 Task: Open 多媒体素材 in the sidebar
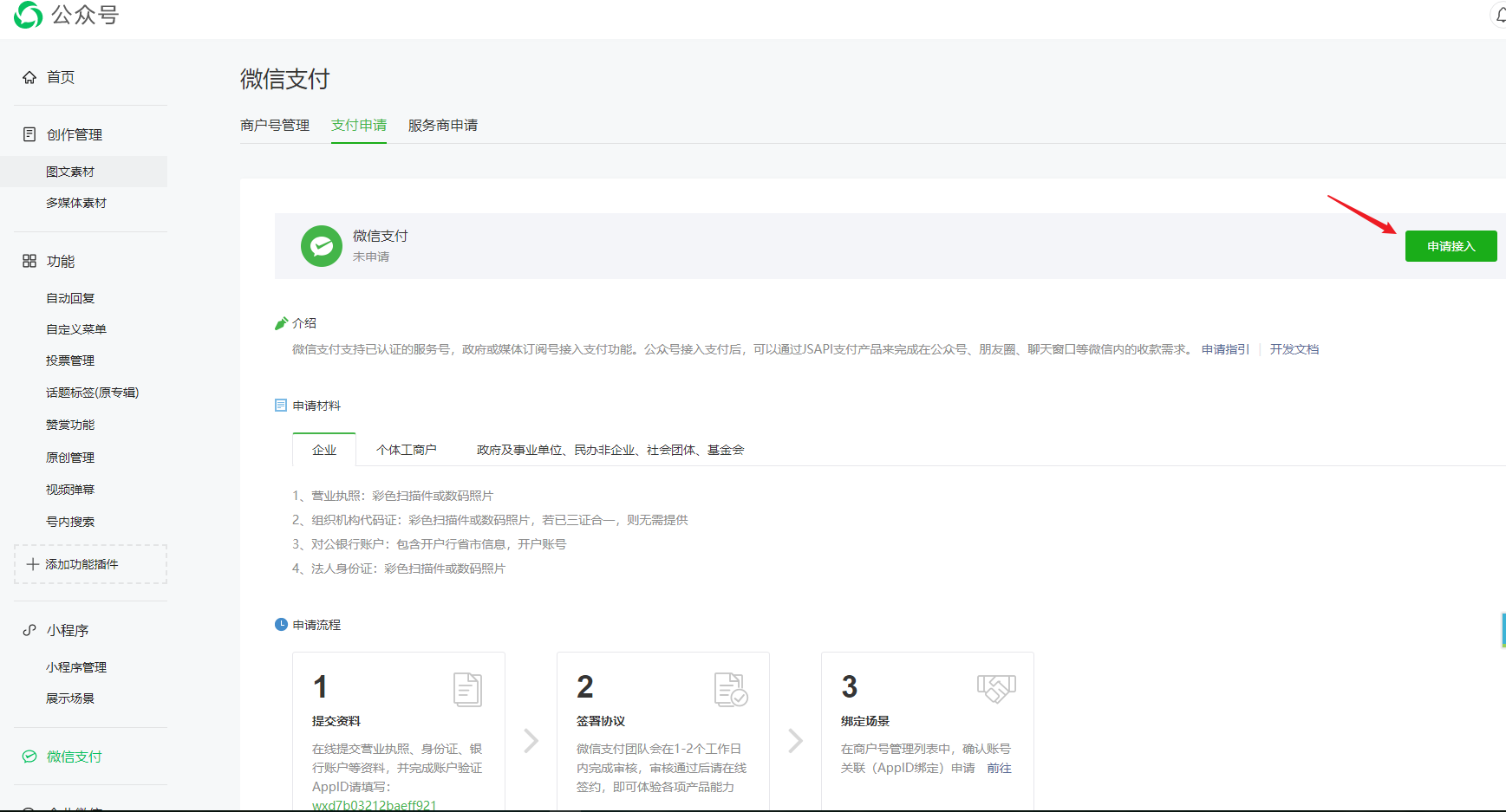76,203
